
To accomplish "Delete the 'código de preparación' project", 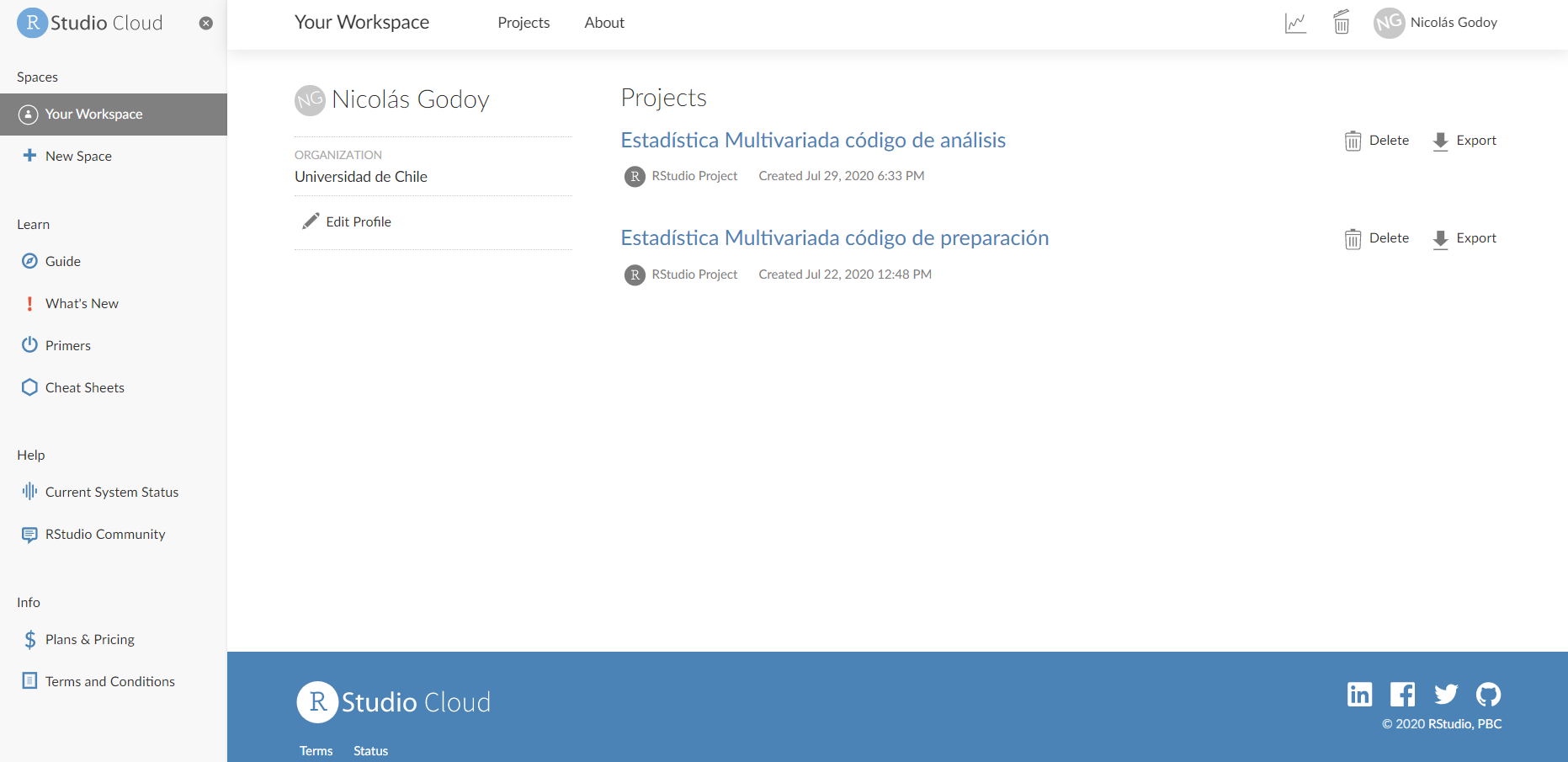I will coord(1377,238).
